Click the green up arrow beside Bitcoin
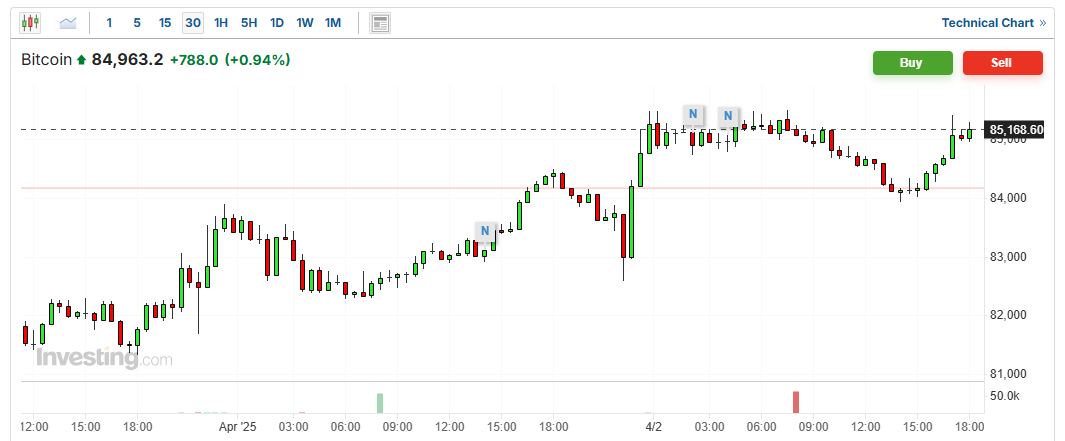Screen dimensions: 1065x441 click(82, 61)
